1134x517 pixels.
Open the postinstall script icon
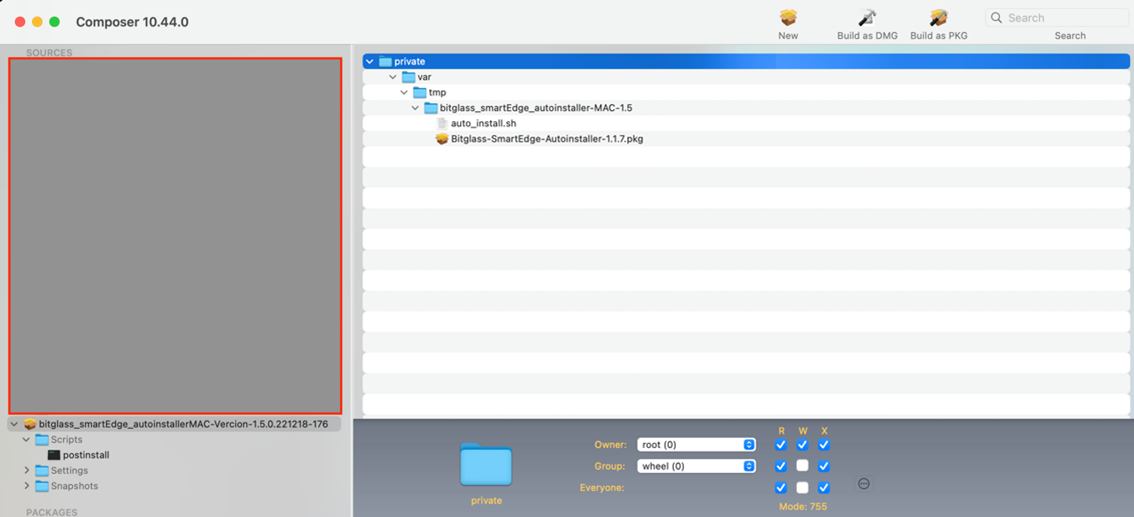(x=54, y=455)
